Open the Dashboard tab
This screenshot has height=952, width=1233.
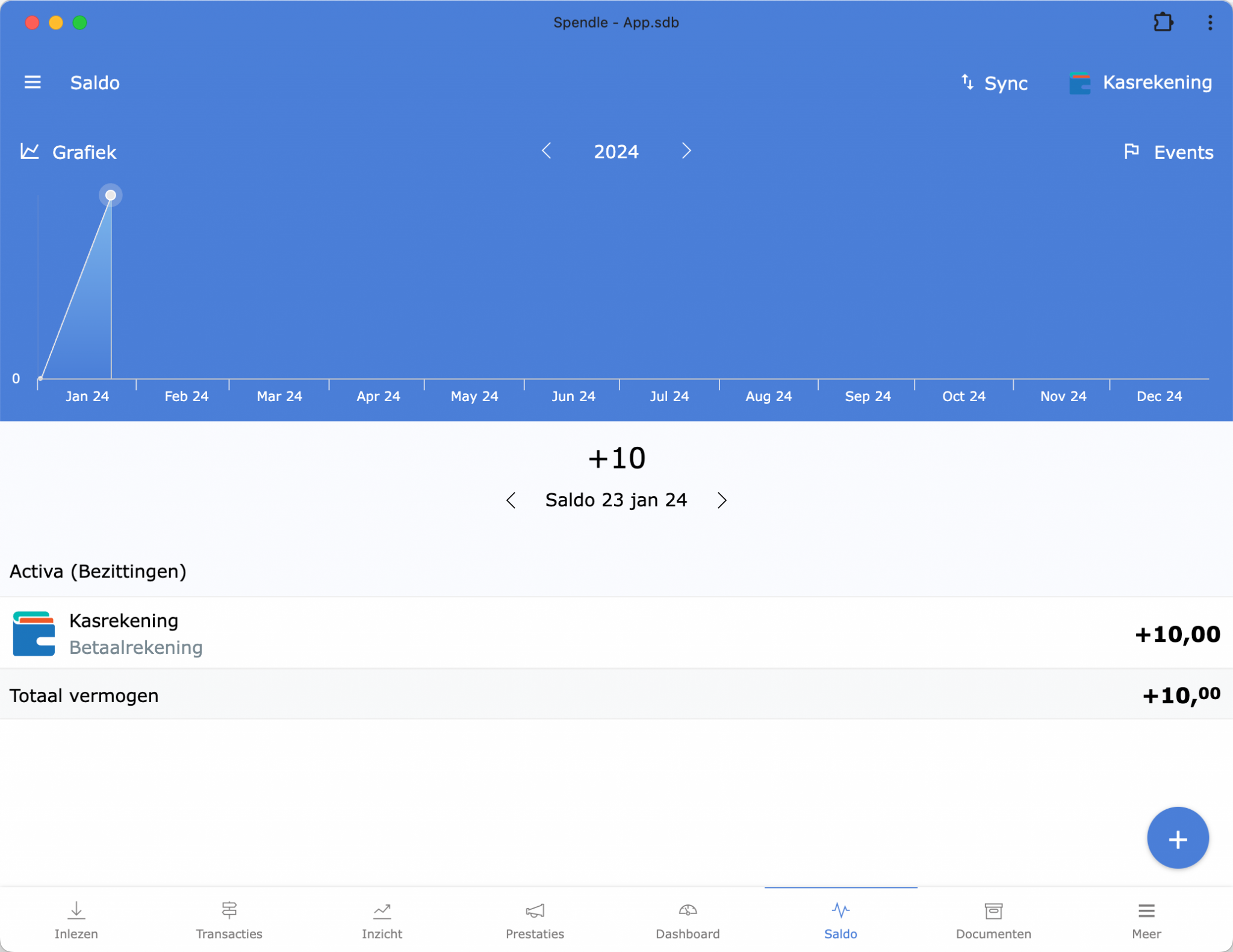tap(688, 920)
